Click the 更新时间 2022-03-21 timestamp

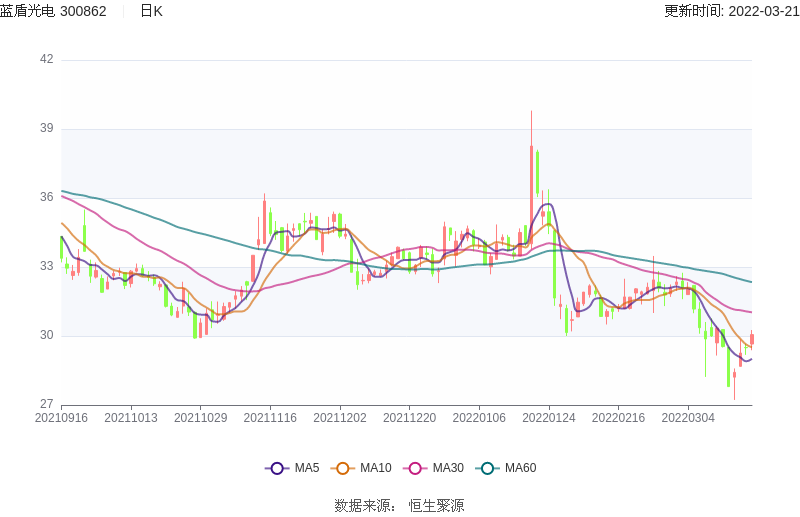click(731, 11)
